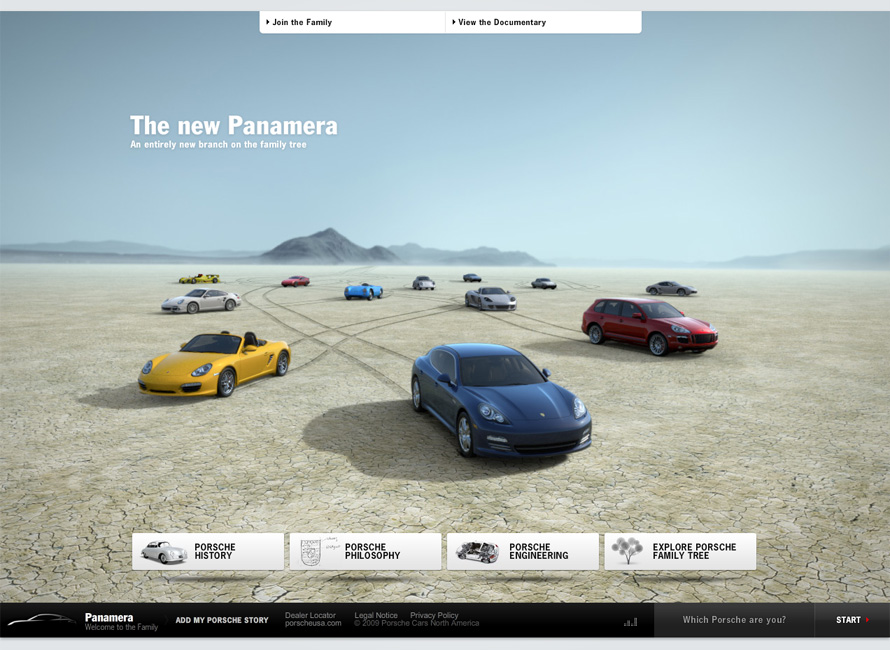Screen dimensions: 890x650
Task: Click the classic car icon on Porsche History
Action: pyautogui.click(x=163, y=551)
